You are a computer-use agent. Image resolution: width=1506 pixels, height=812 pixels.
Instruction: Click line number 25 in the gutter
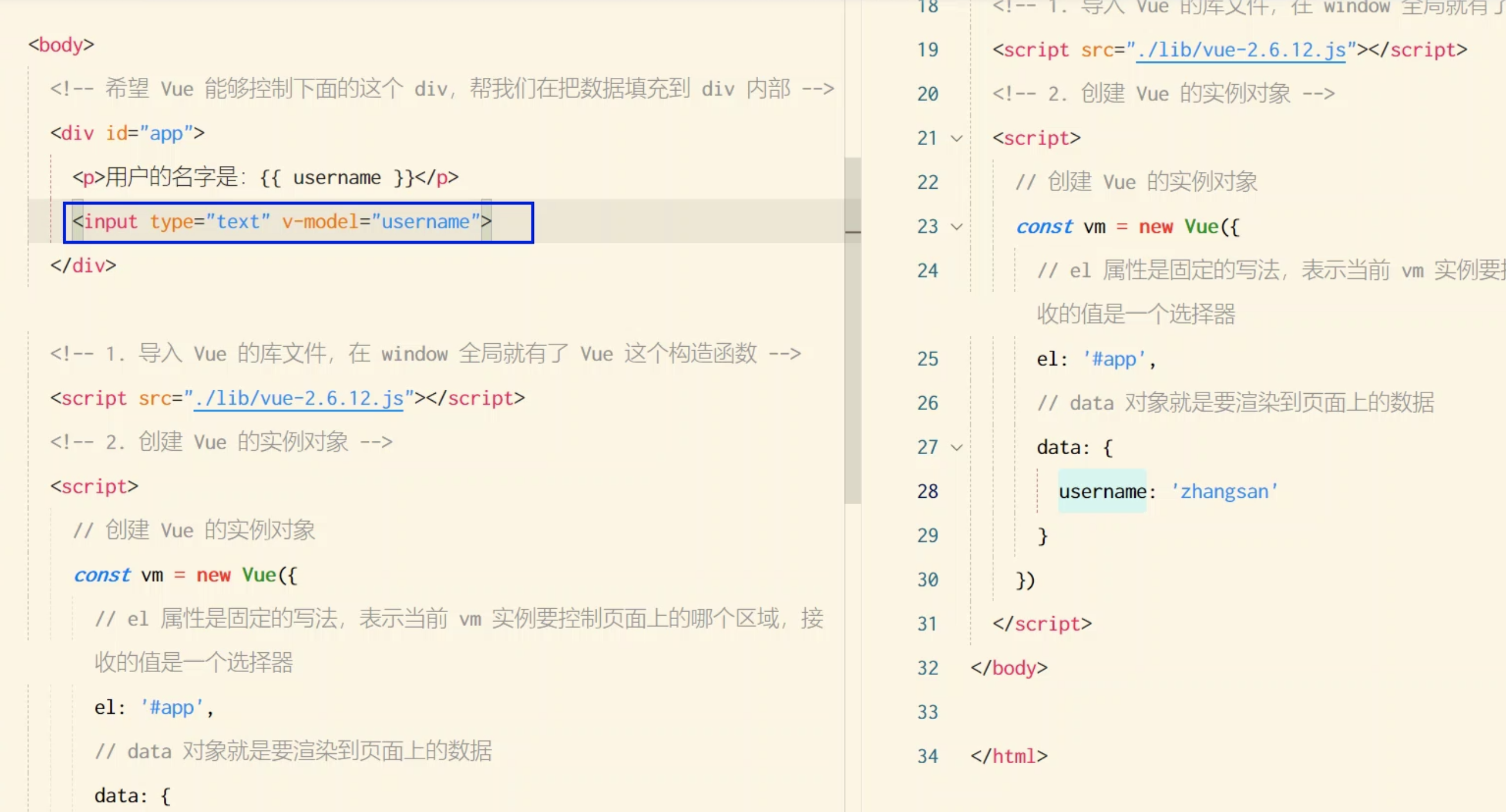[x=927, y=359]
